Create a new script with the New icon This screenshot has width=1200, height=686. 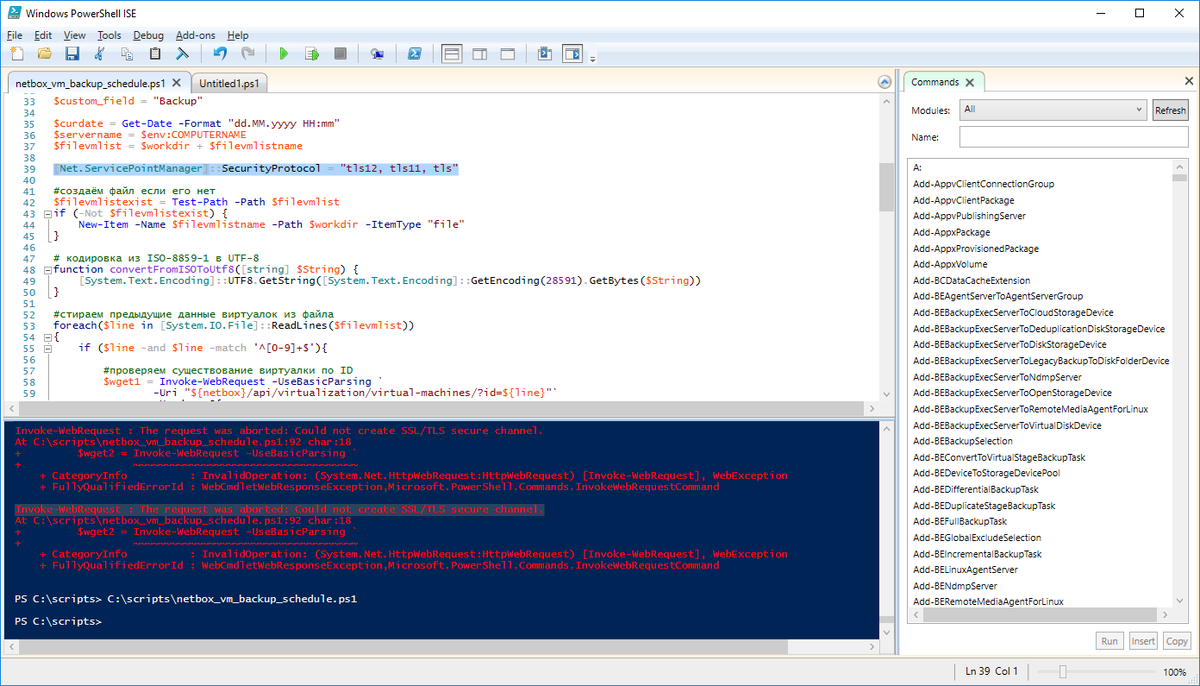coord(17,54)
